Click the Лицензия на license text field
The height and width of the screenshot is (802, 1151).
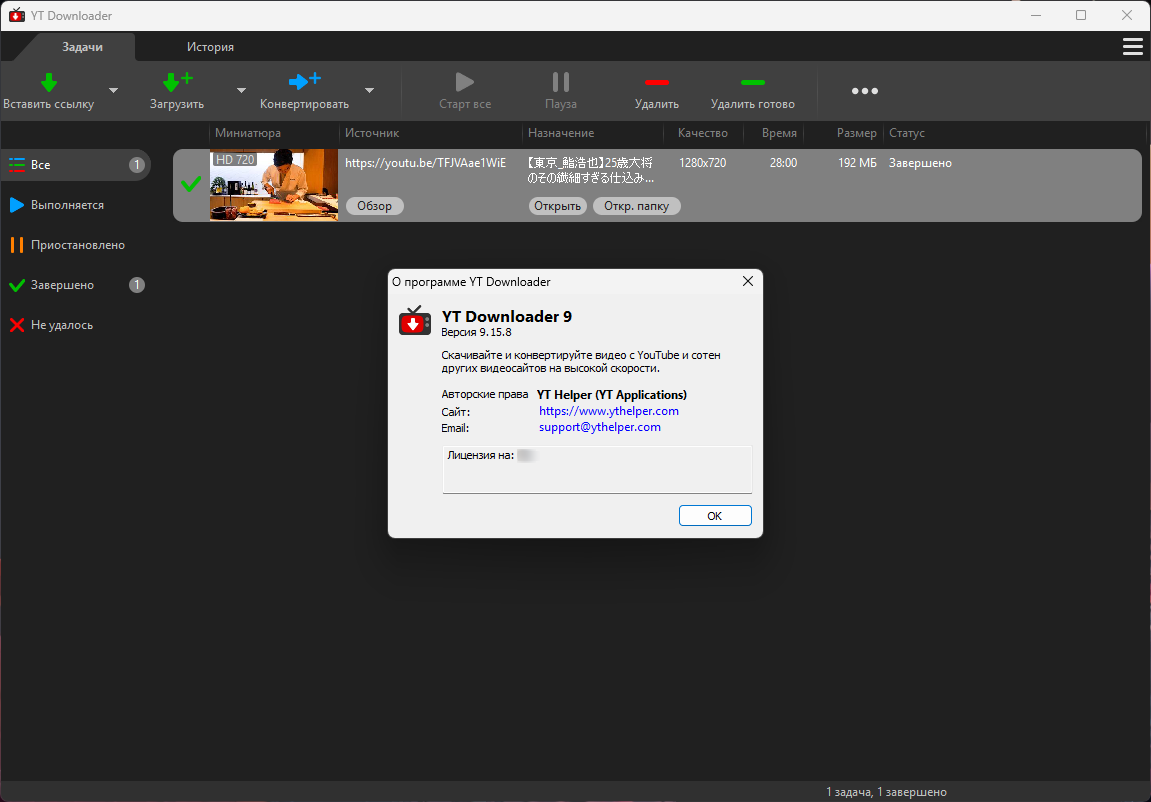(x=598, y=470)
